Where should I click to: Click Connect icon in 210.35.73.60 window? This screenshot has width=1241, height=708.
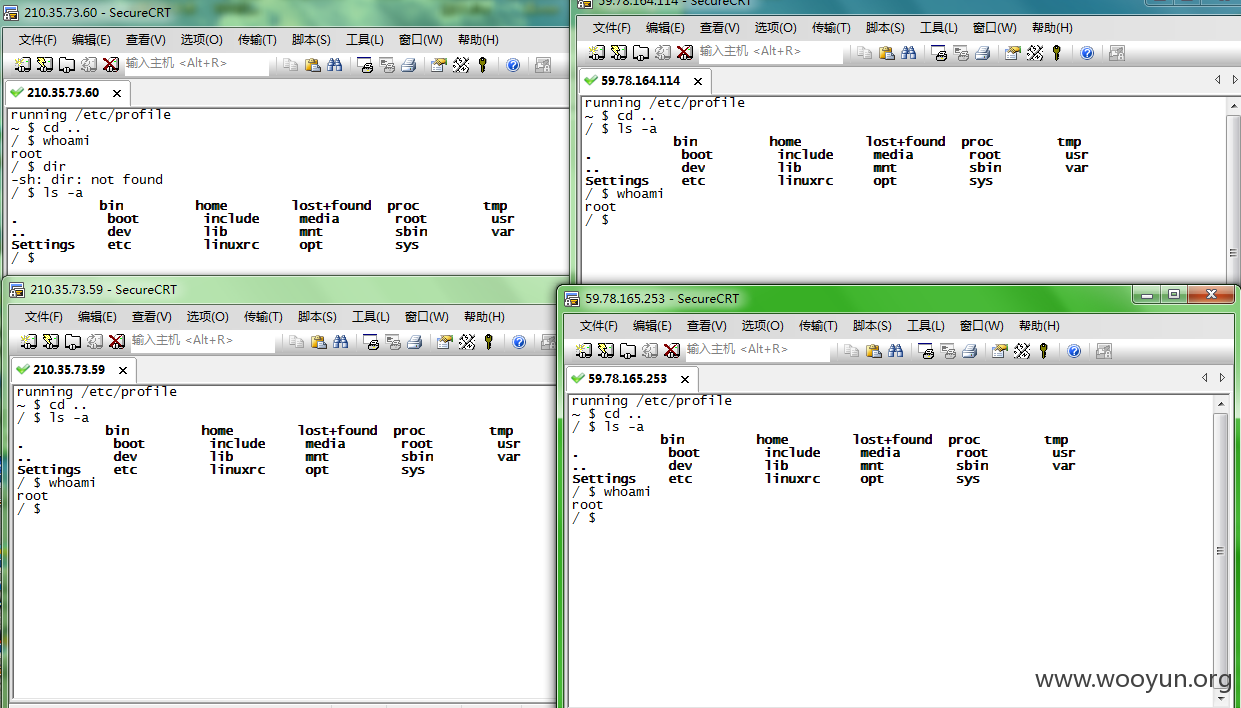click(x=25, y=65)
